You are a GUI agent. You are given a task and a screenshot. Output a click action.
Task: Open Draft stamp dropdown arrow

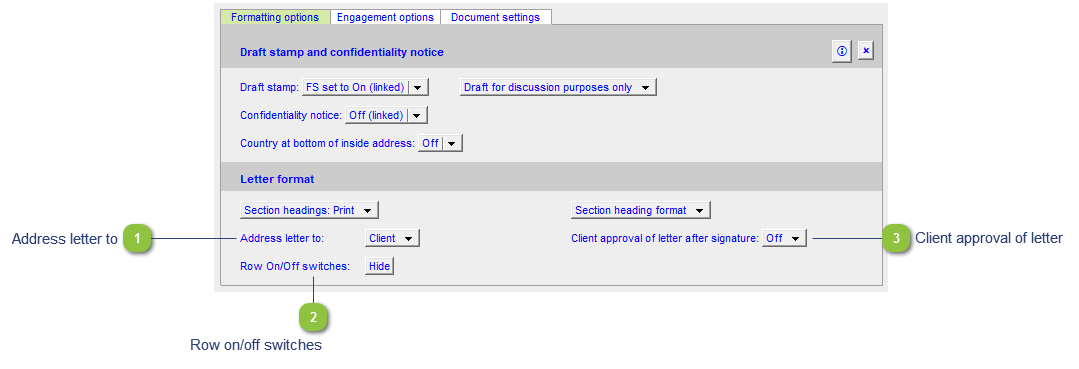click(419, 87)
